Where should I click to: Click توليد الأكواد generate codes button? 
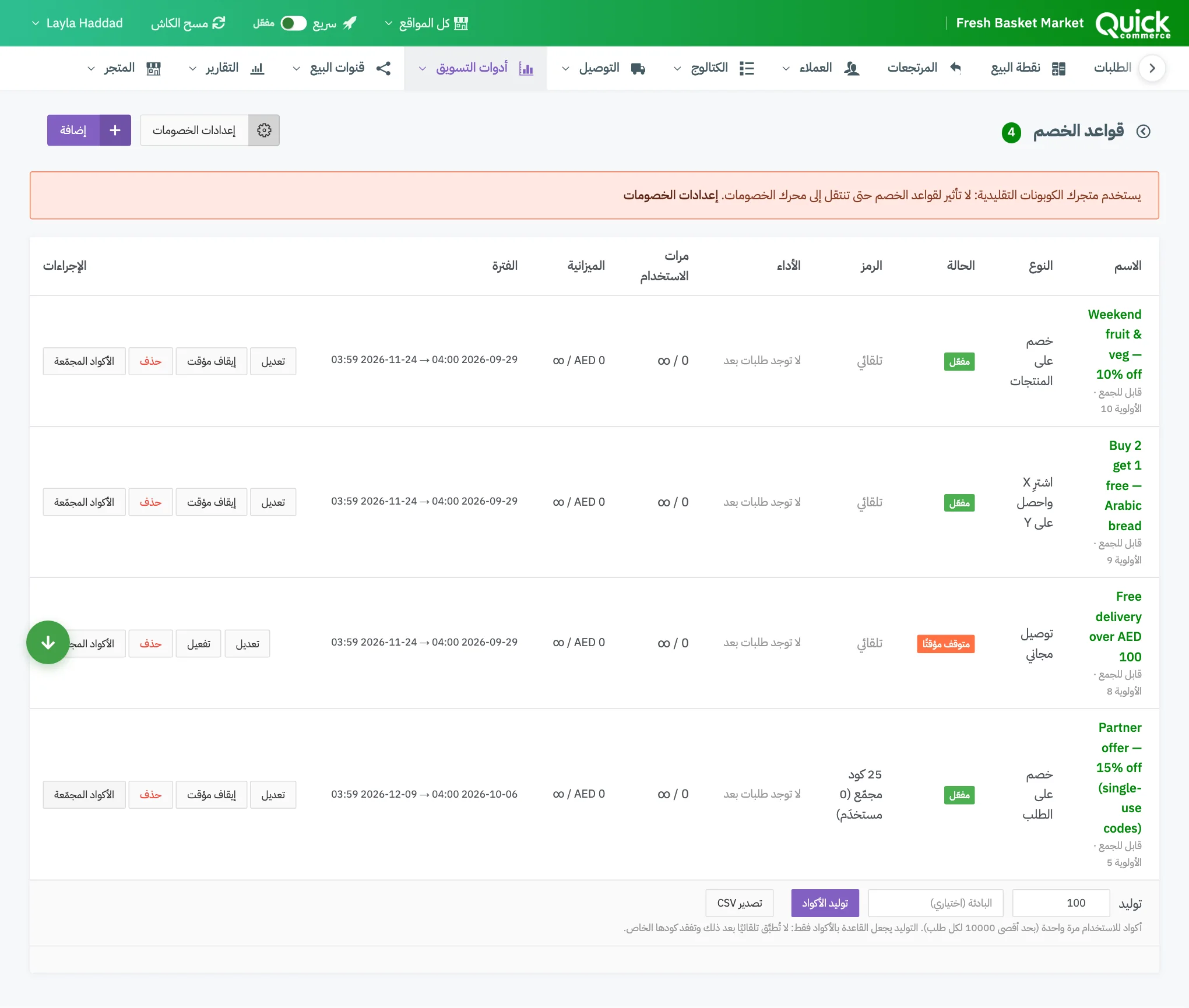coord(825,903)
